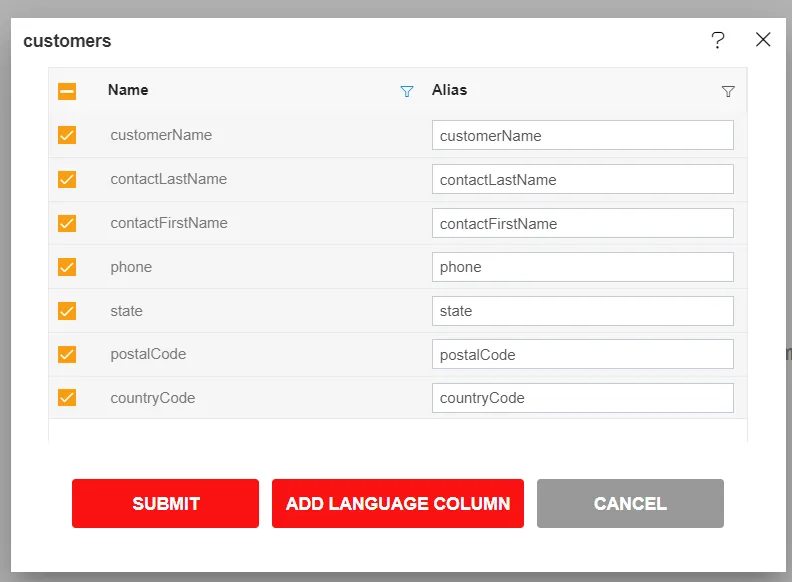The image size is (792, 582).
Task: Uncheck the state row checkbox
Action: click(67, 311)
